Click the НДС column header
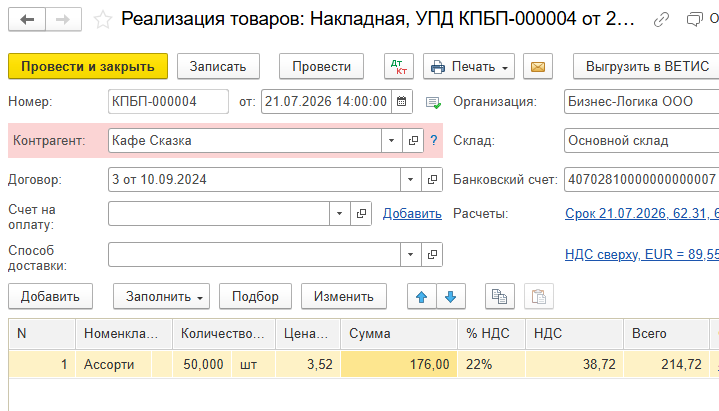The height and width of the screenshot is (411, 719). click(x=575, y=333)
